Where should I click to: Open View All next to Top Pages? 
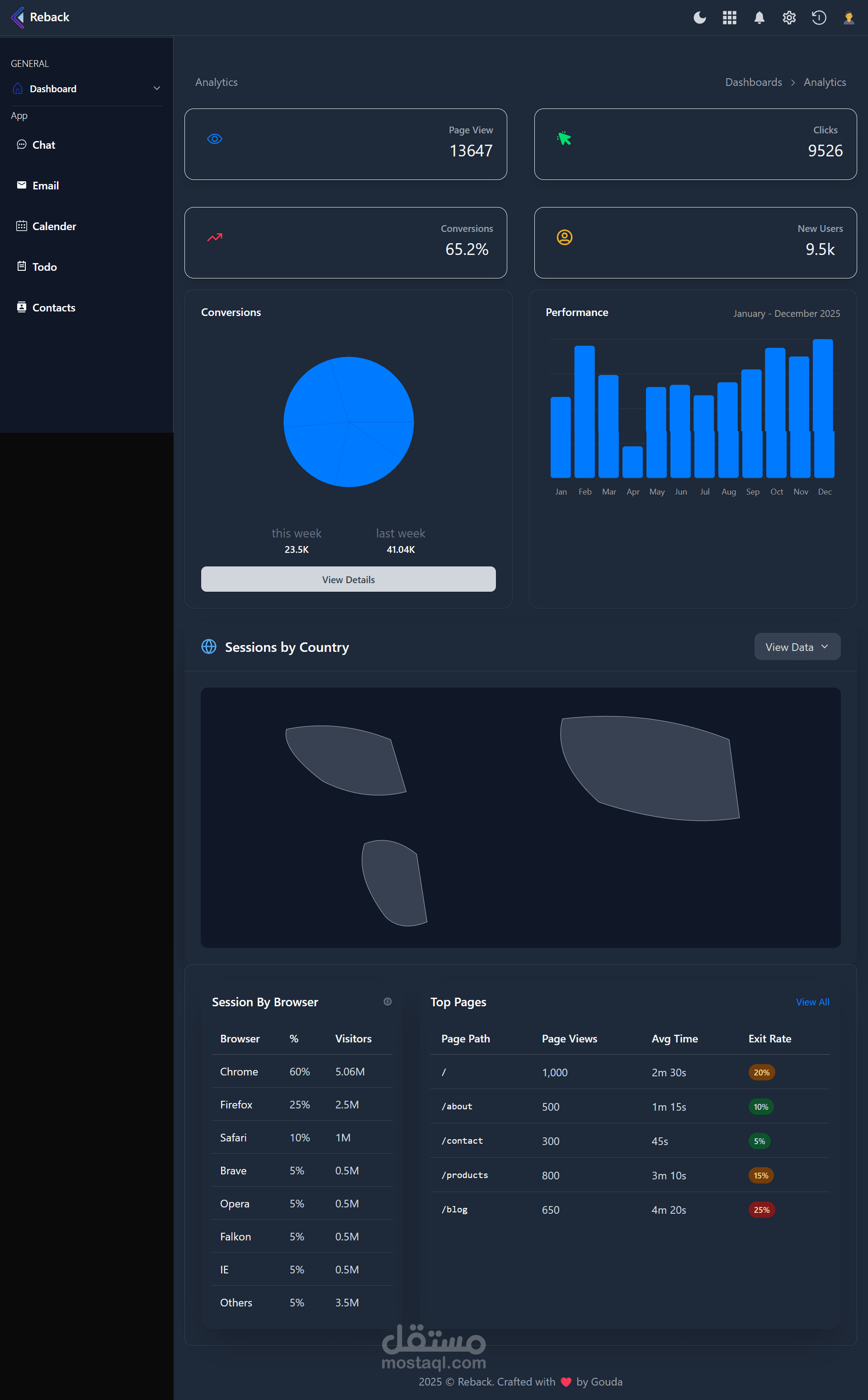(812, 1002)
